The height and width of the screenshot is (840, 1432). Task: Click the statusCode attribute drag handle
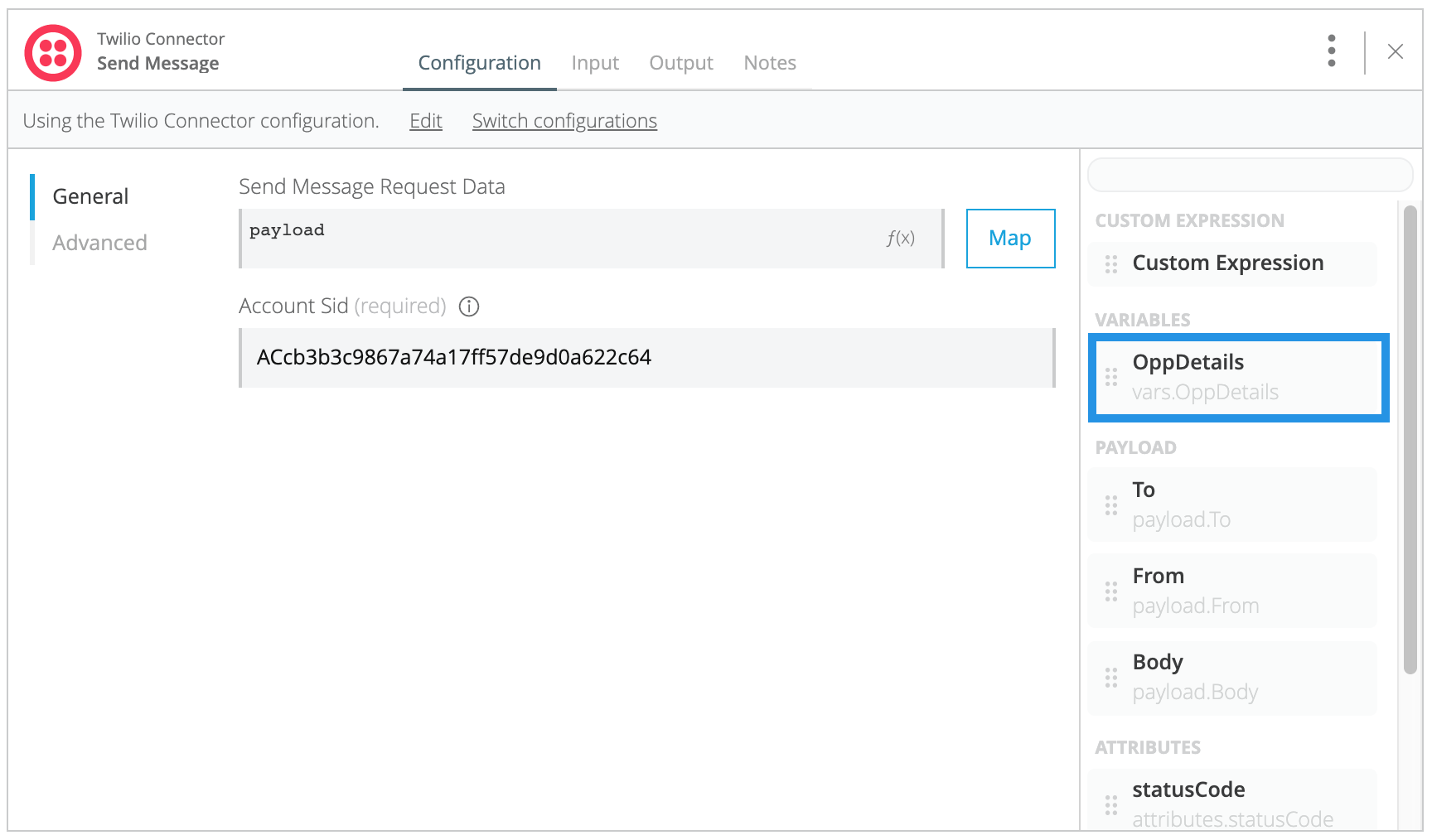(x=1111, y=804)
